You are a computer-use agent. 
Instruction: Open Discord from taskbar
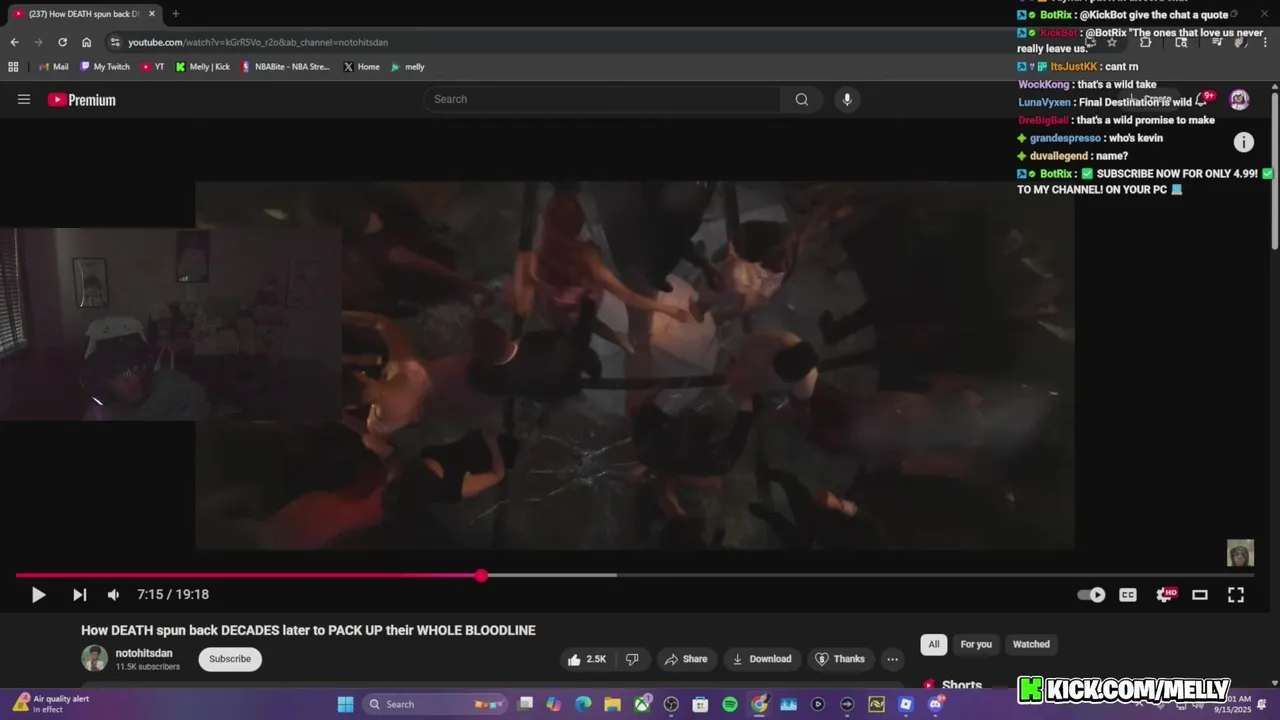936,704
